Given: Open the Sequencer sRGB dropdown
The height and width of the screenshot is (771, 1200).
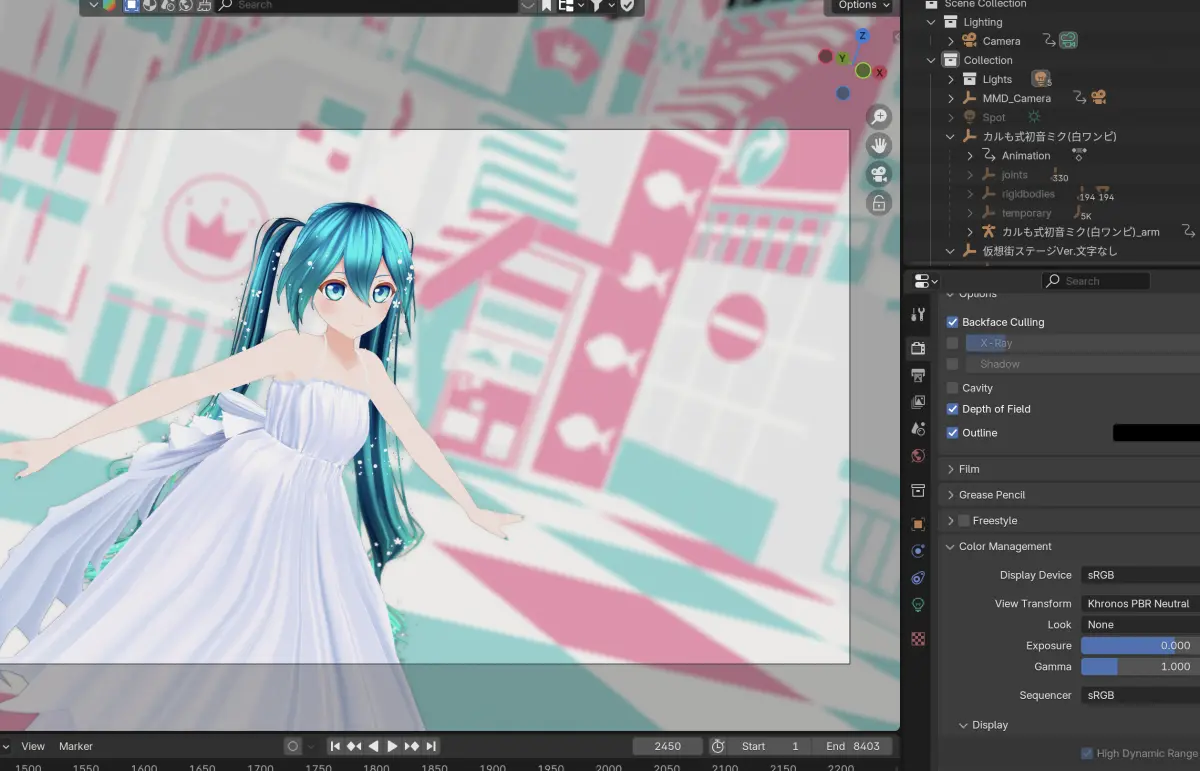Looking at the screenshot, I should [x=1140, y=695].
